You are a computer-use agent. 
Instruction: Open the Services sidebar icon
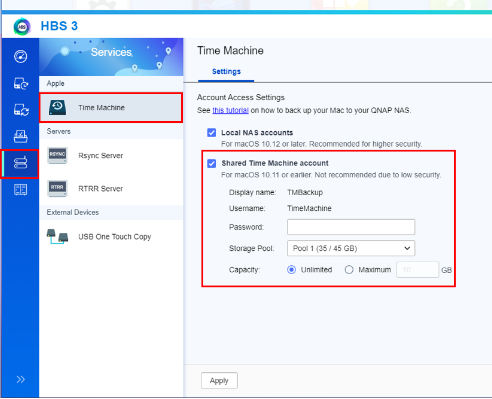coord(20,163)
